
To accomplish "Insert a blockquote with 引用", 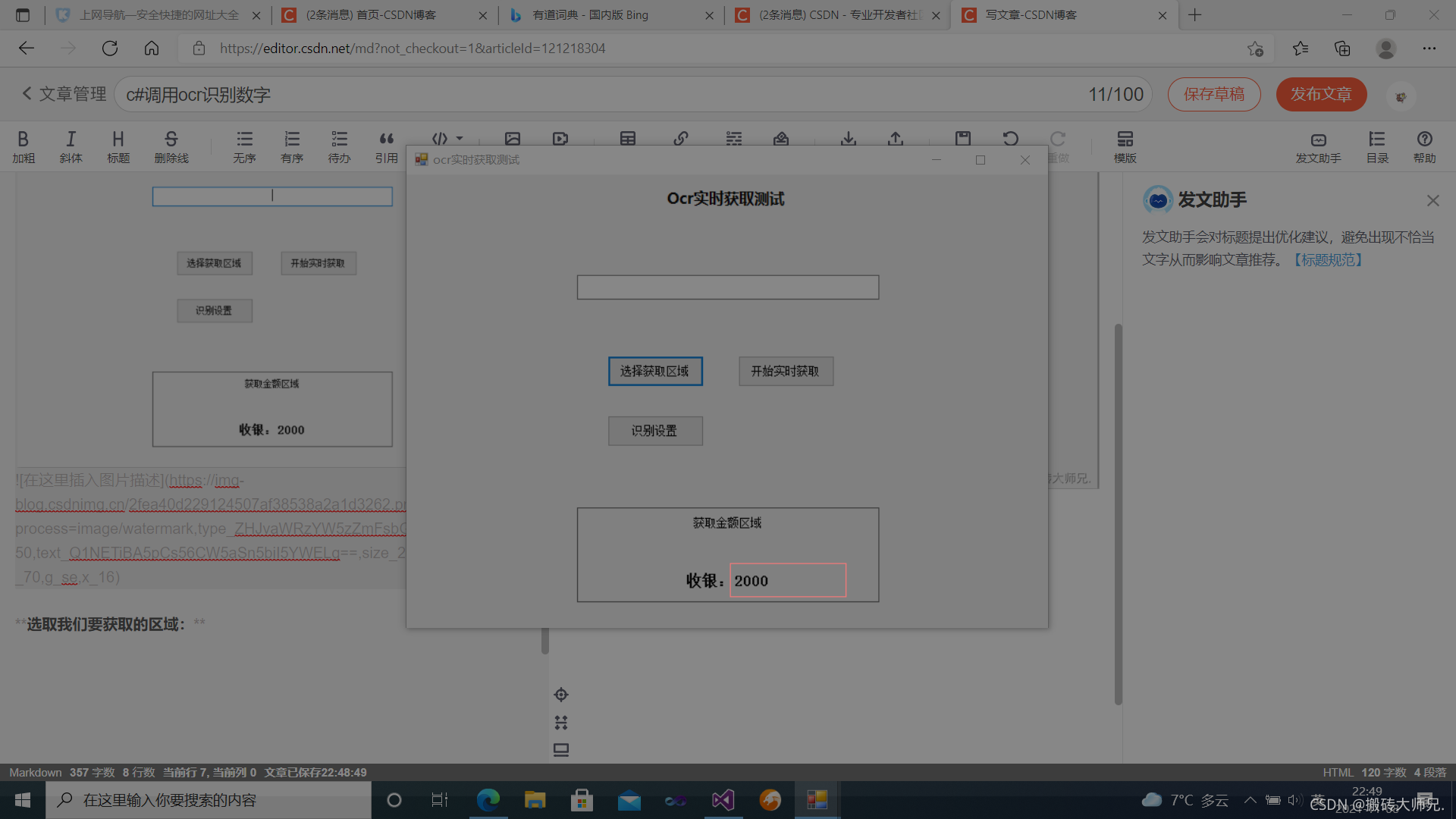I will click(x=387, y=146).
